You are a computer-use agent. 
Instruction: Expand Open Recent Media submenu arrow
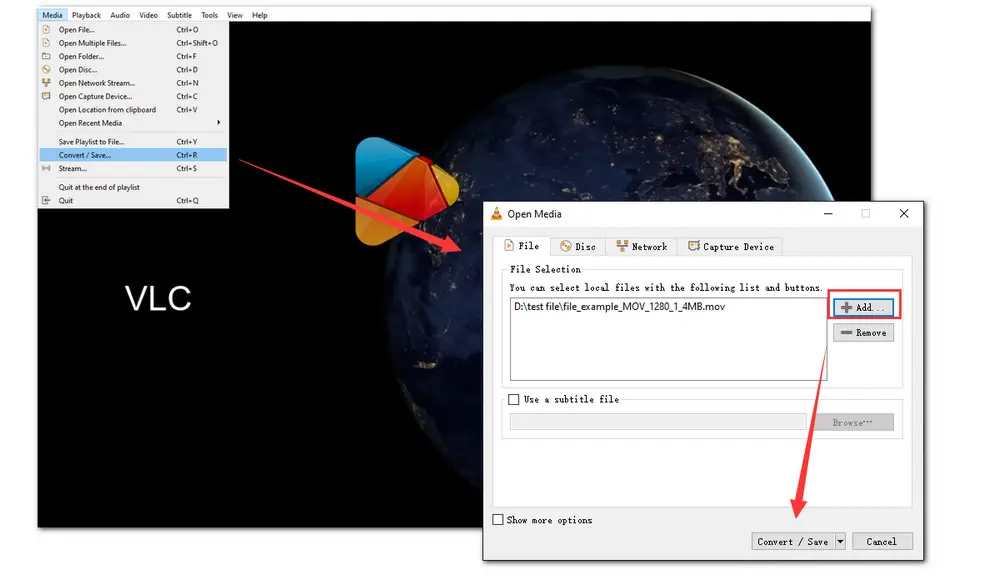(219, 123)
